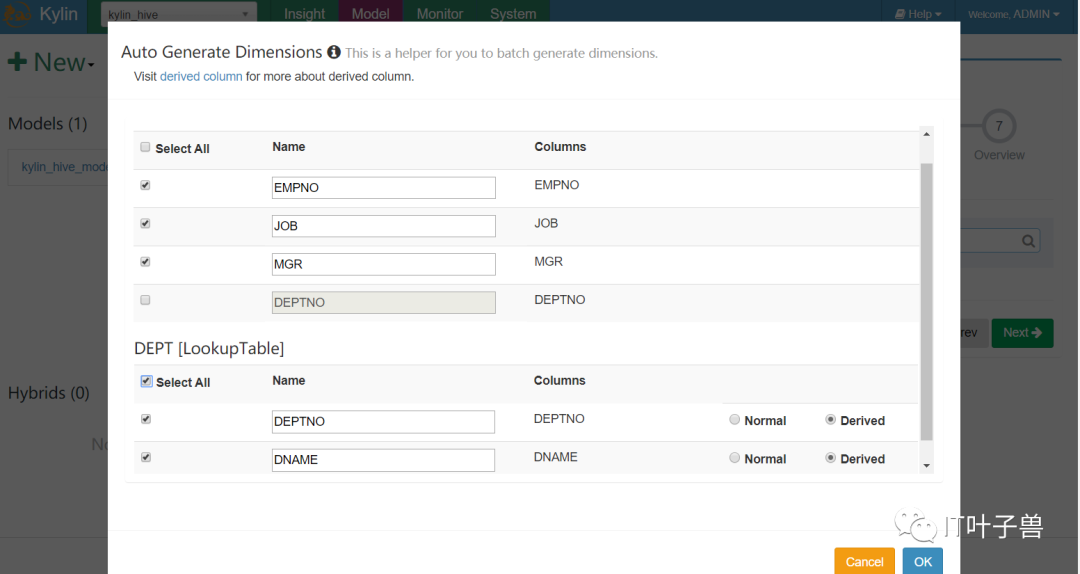Confirm dimensions with OK button
Image resolution: width=1080 pixels, height=574 pixels.
click(x=922, y=562)
